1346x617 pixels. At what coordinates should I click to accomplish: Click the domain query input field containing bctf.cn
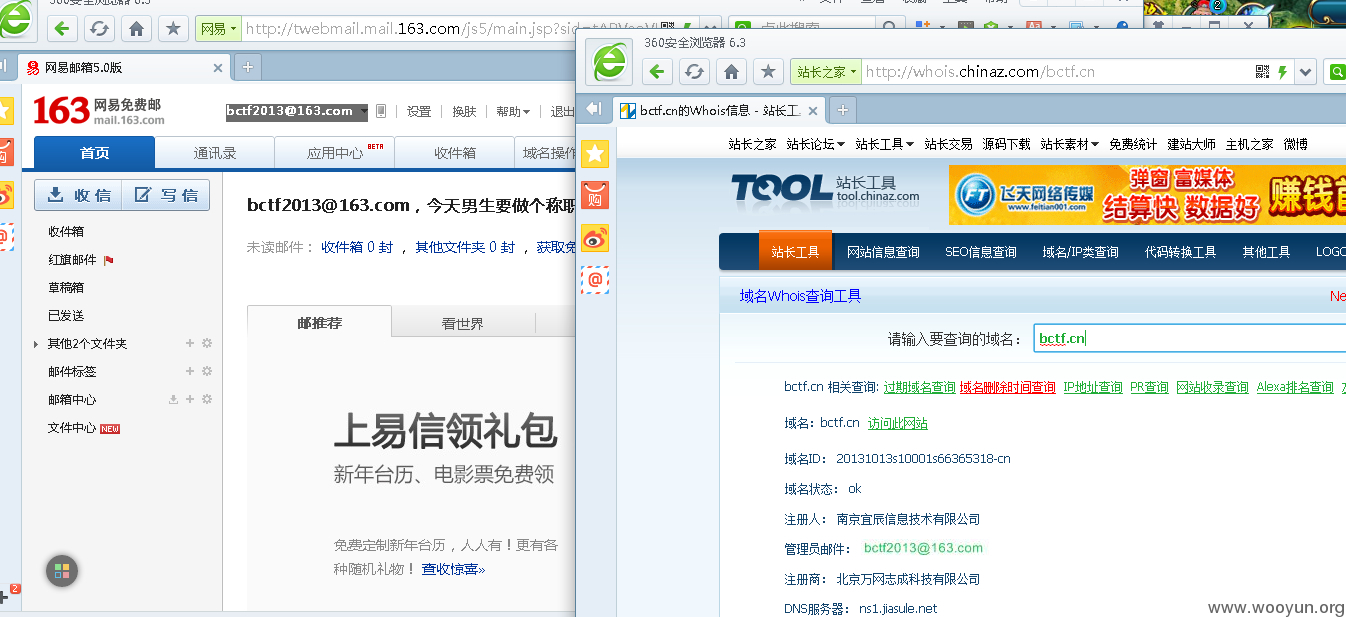click(1190, 338)
